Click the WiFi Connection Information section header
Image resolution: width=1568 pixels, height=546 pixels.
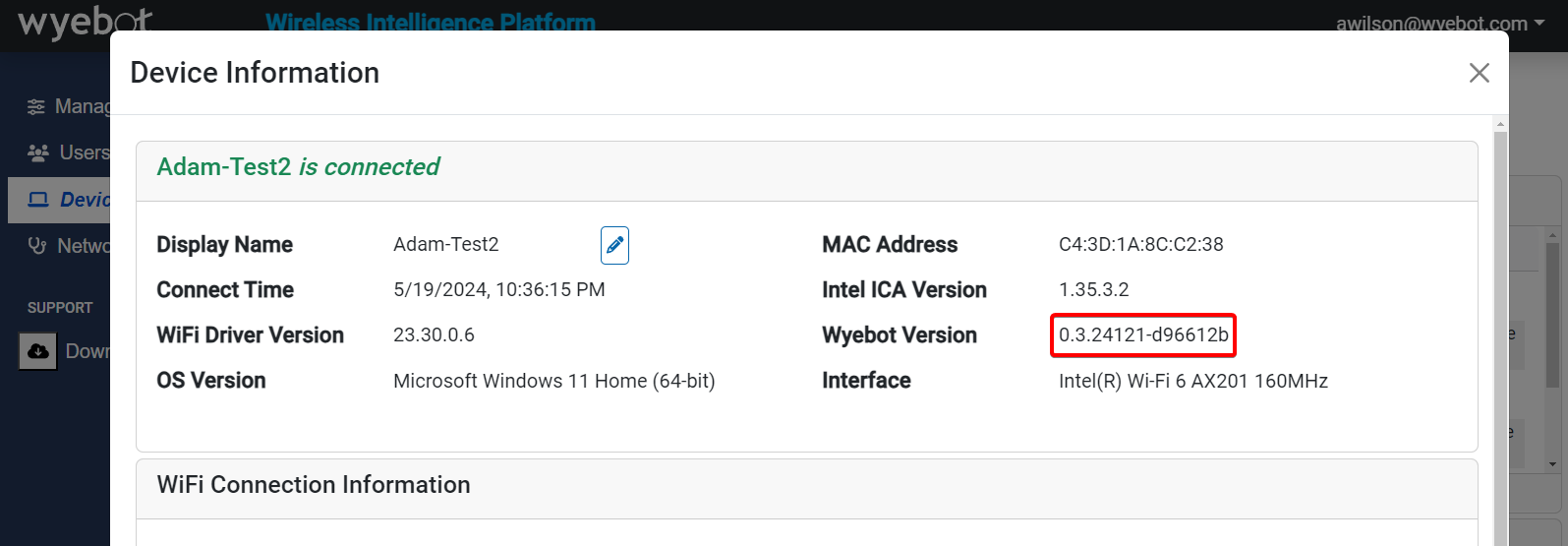click(314, 485)
